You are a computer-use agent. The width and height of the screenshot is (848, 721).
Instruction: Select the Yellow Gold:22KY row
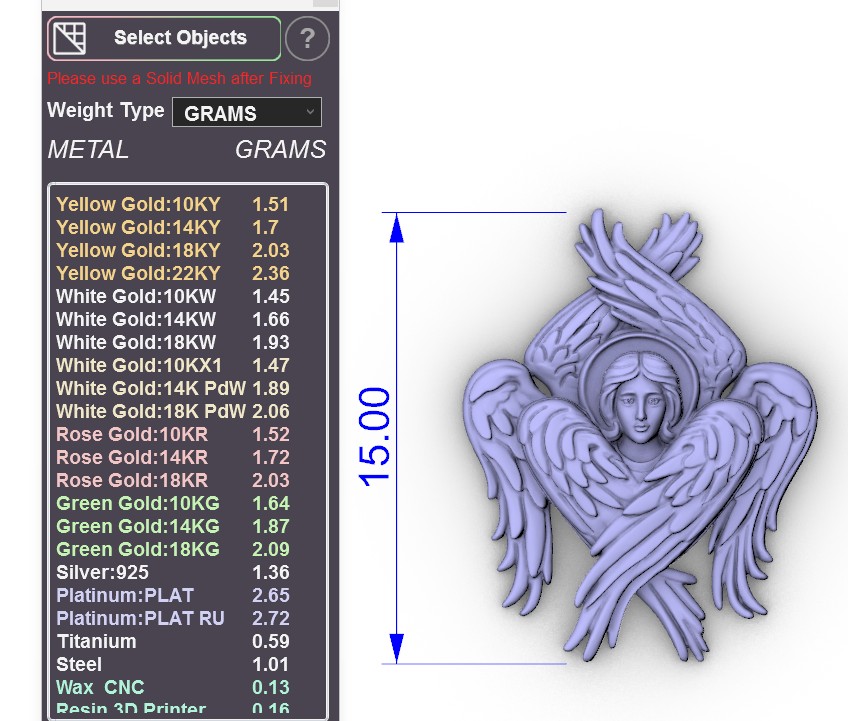point(173,273)
